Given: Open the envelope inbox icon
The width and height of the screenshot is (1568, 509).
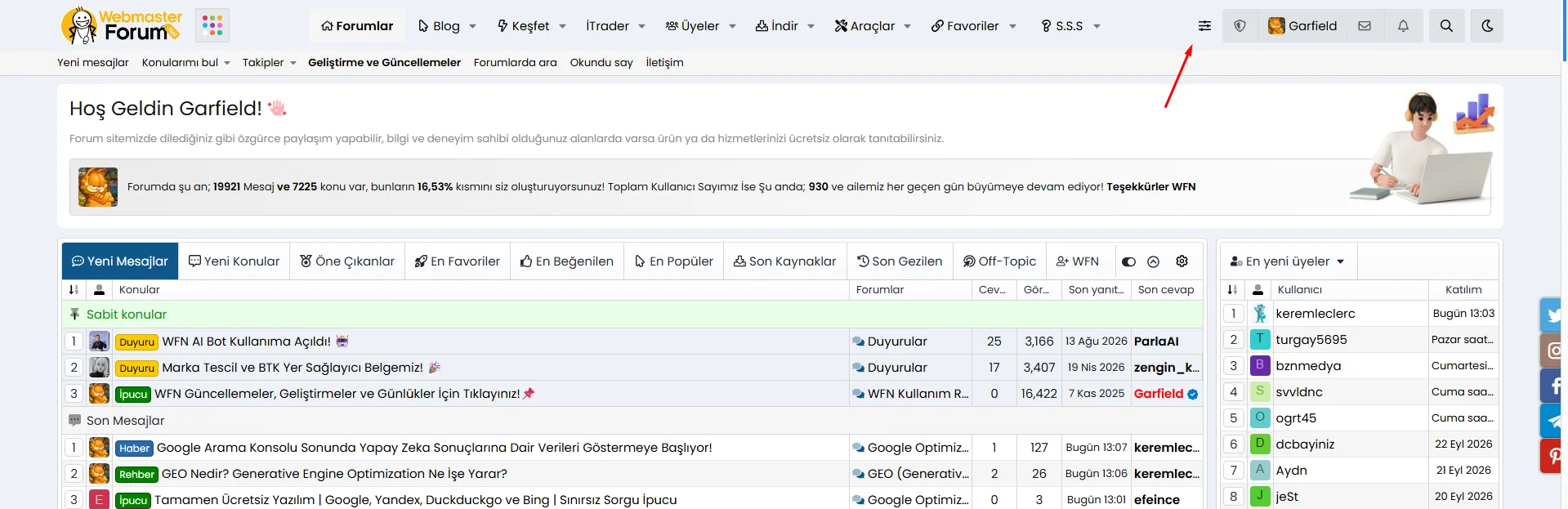Looking at the screenshot, I should coord(1365,26).
